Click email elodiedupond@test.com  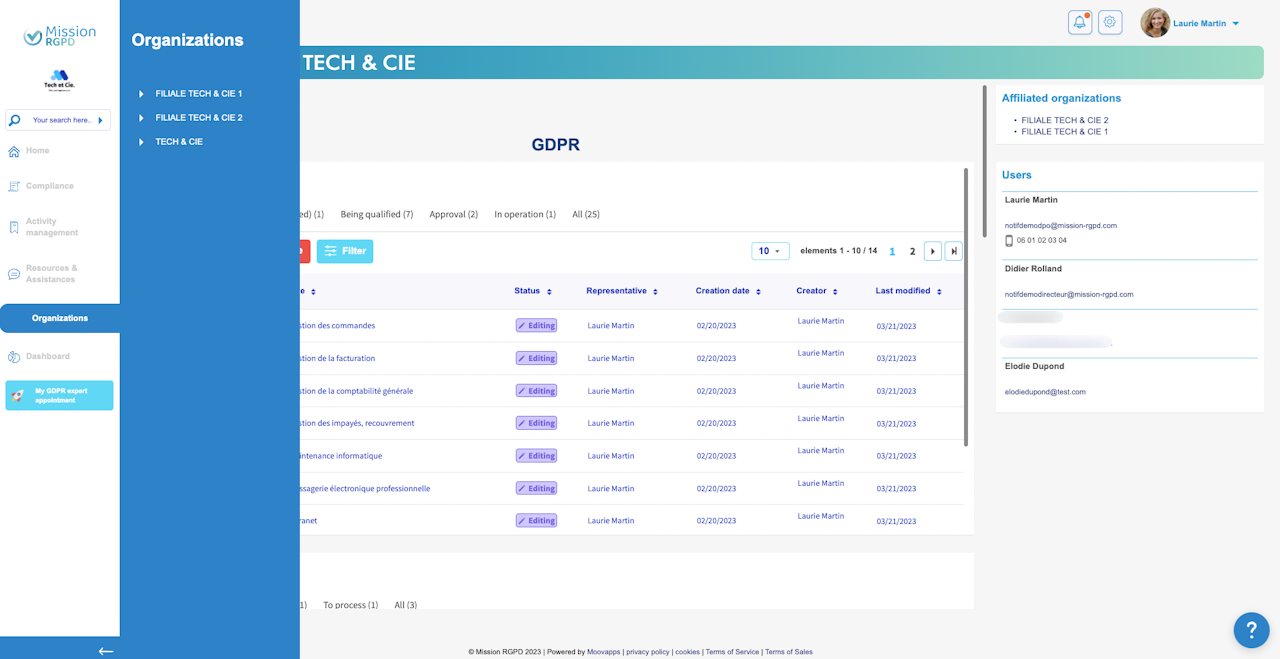pyautogui.click(x=1045, y=392)
